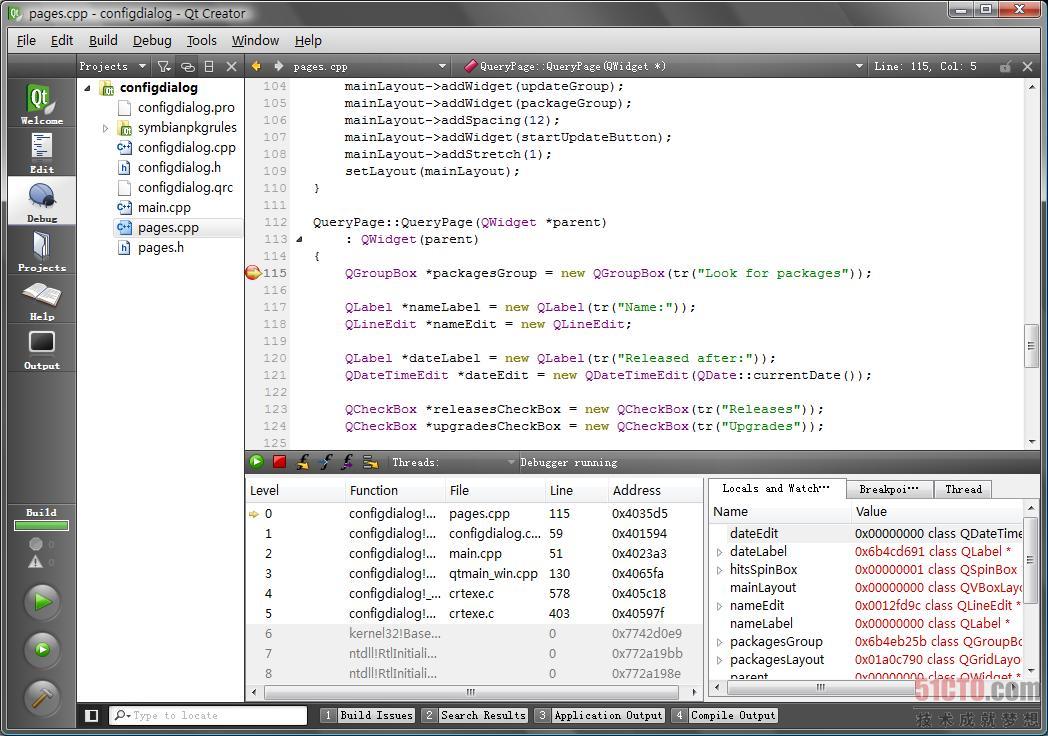The width and height of the screenshot is (1048, 736).
Task: Click the synchronize with editor link icon
Action: point(188,66)
